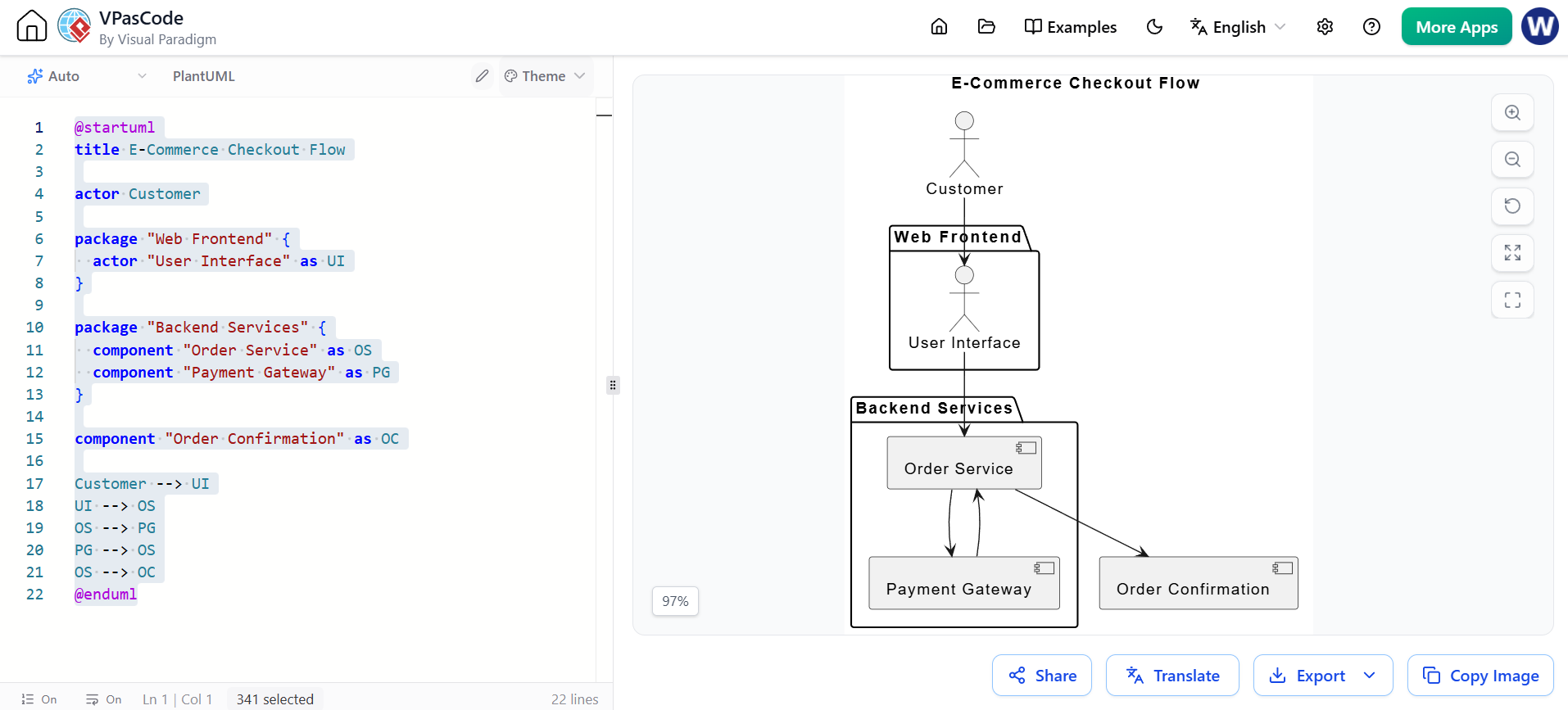Click the Order Service component box

point(964,463)
